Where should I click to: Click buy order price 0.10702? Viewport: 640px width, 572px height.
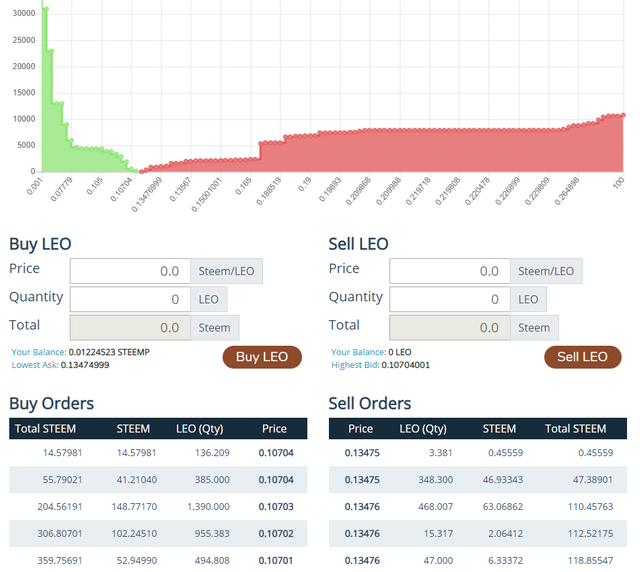276,534
